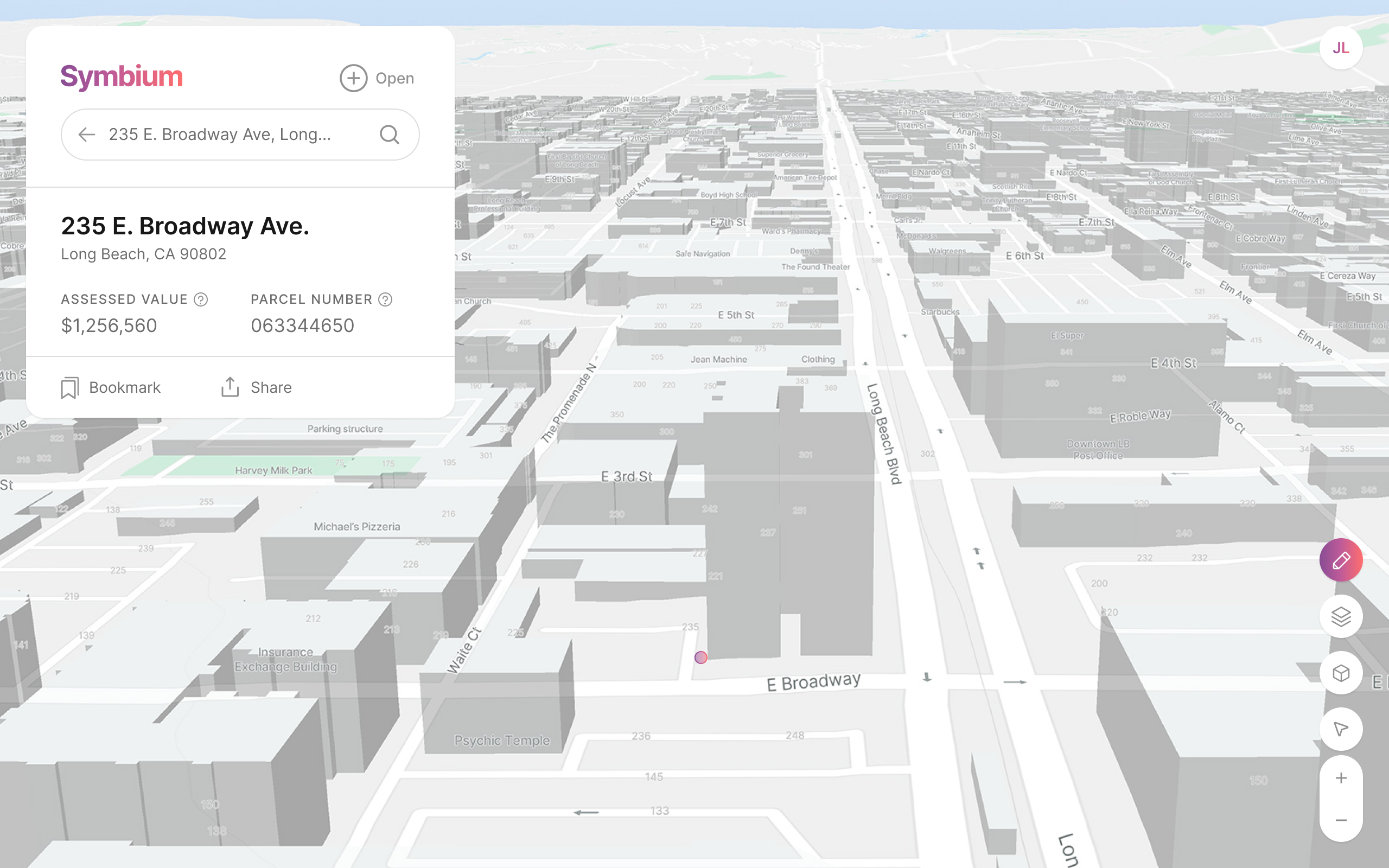Click the address search input field
1389x868 pixels.
[230, 135]
